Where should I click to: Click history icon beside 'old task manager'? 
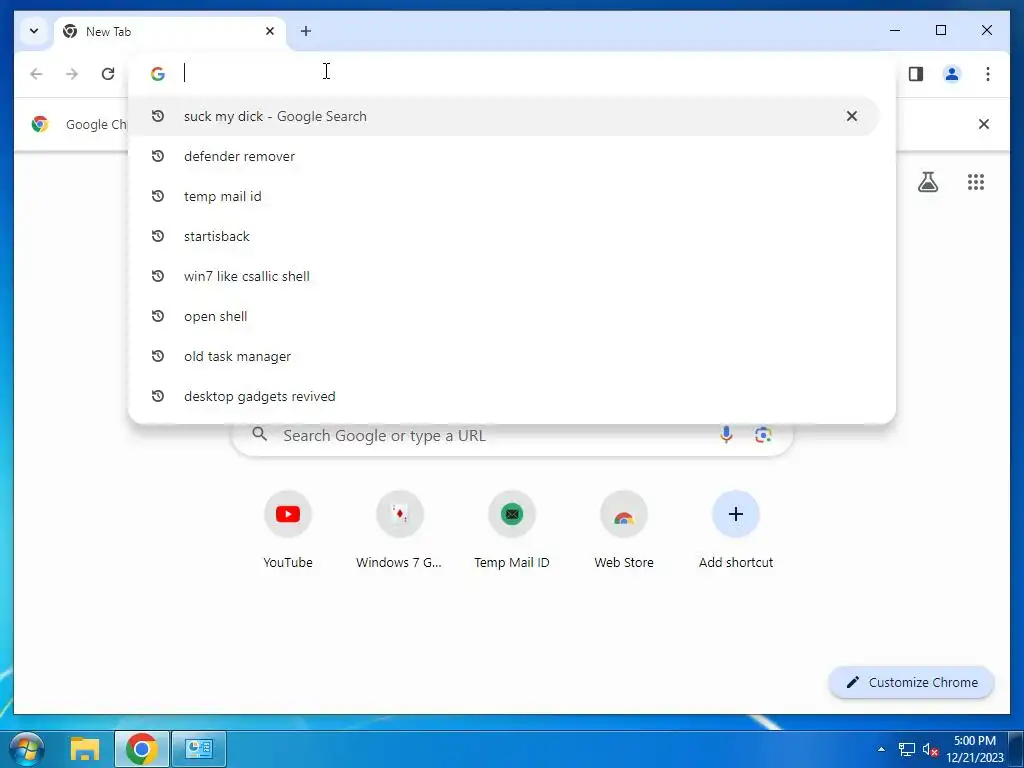(x=157, y=356)
